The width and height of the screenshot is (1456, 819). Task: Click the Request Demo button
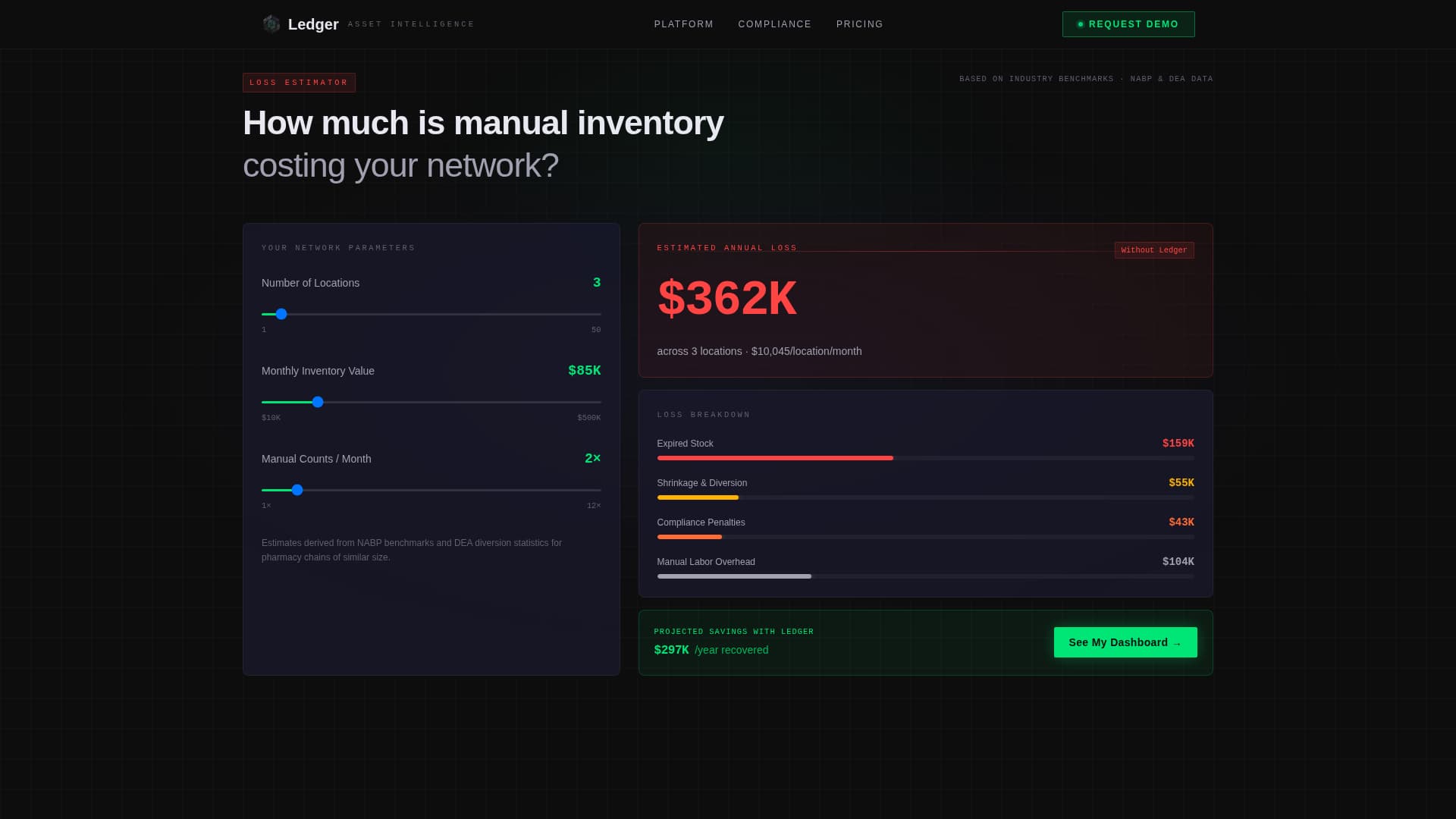point(1128,24)
